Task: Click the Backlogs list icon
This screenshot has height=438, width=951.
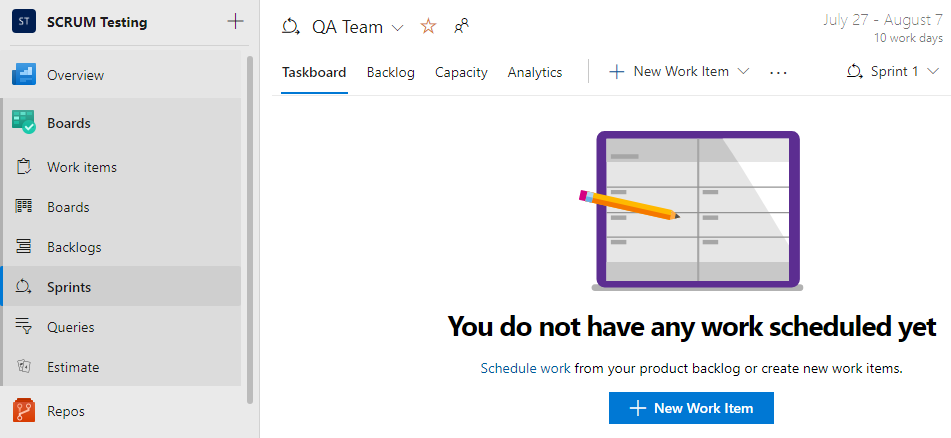Action: point(24,246)
